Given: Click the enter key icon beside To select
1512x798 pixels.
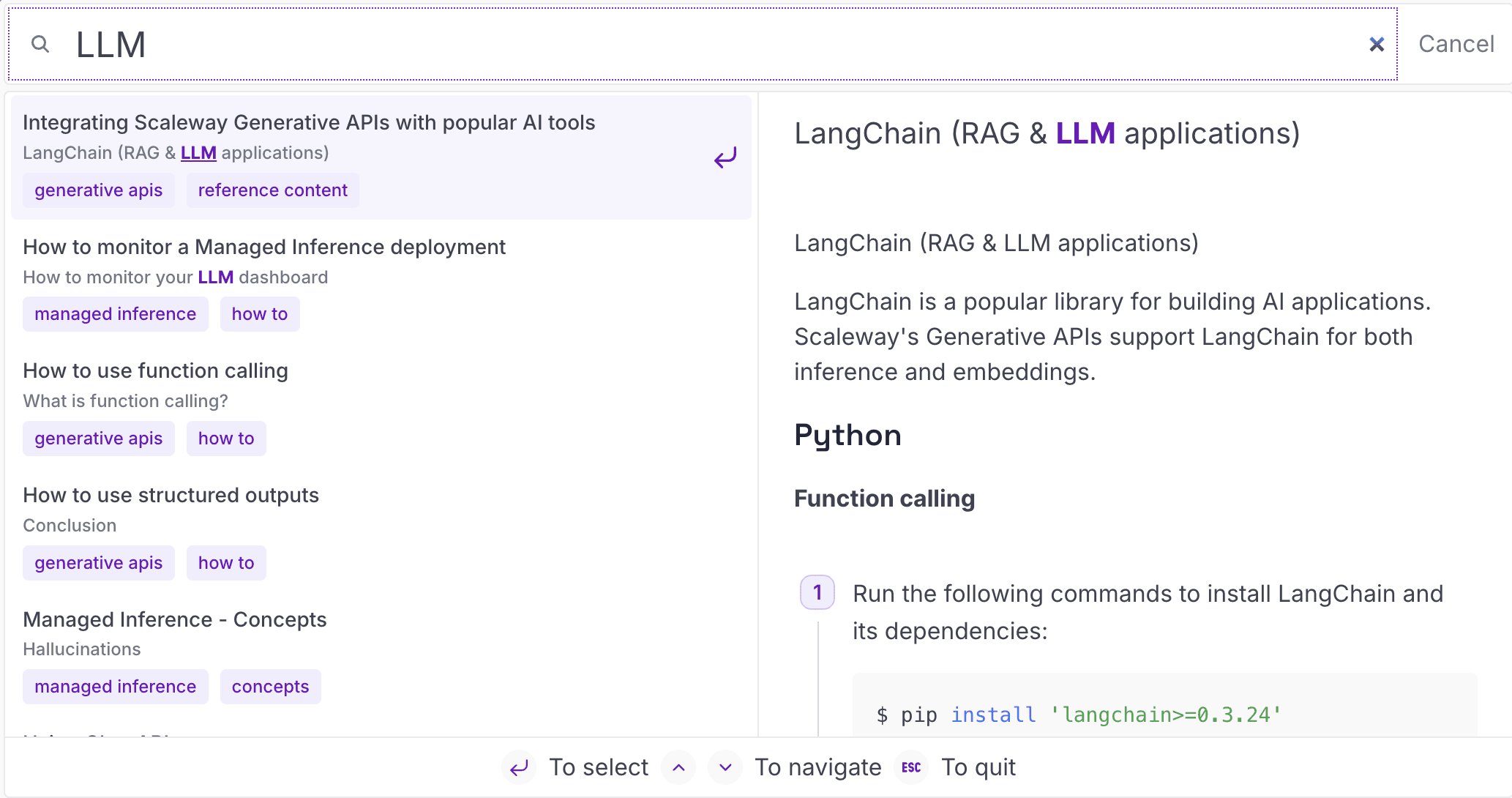Looking at the screenshot, I should click(x=519, y=767).
